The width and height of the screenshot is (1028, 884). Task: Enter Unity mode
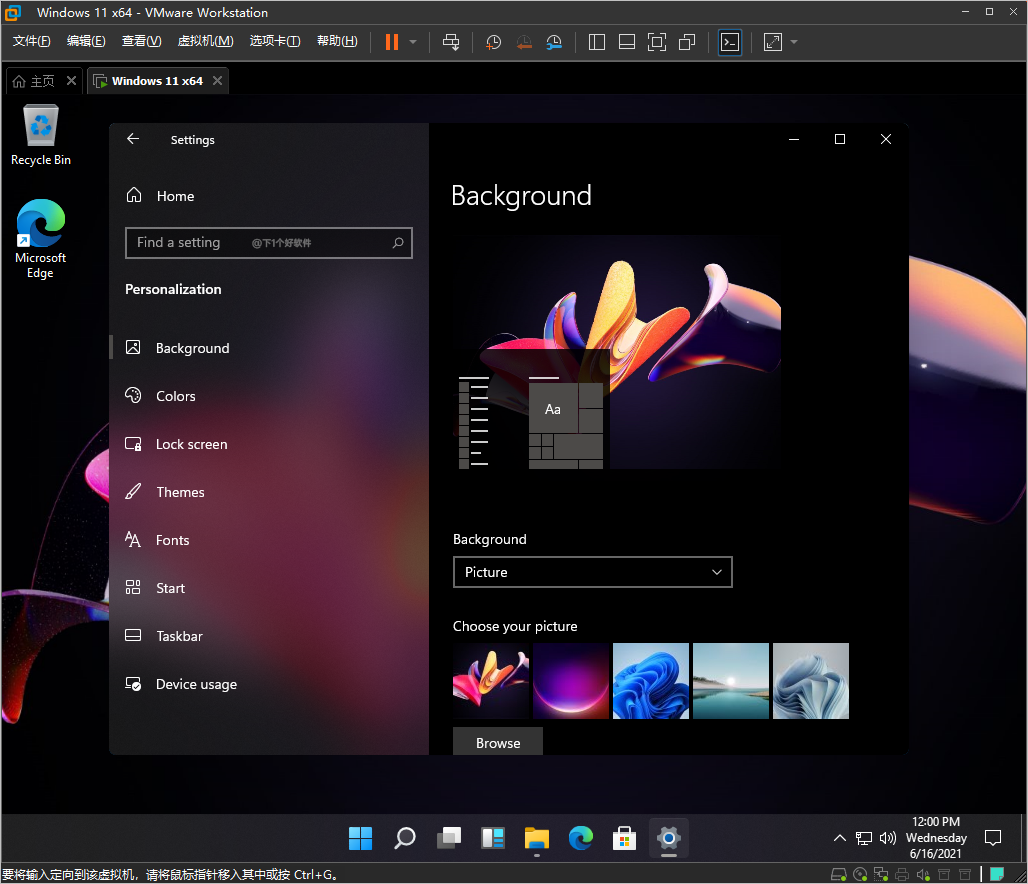(687, 42)
